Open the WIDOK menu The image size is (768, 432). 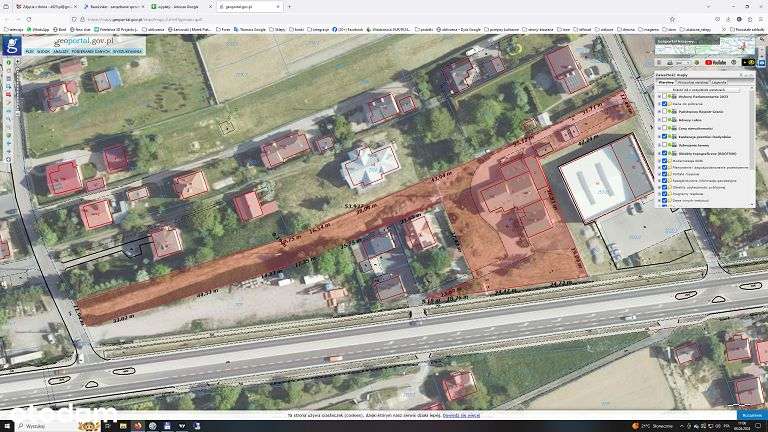coord(44,51)
